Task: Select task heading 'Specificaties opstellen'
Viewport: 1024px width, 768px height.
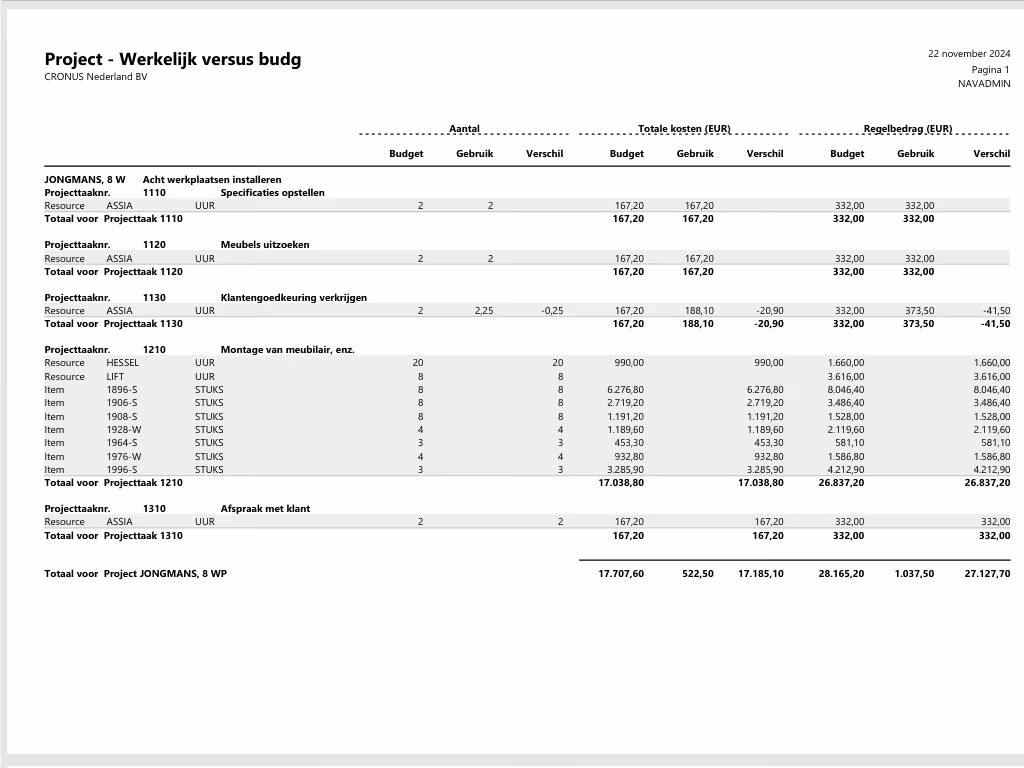Action: click(272, 192)
